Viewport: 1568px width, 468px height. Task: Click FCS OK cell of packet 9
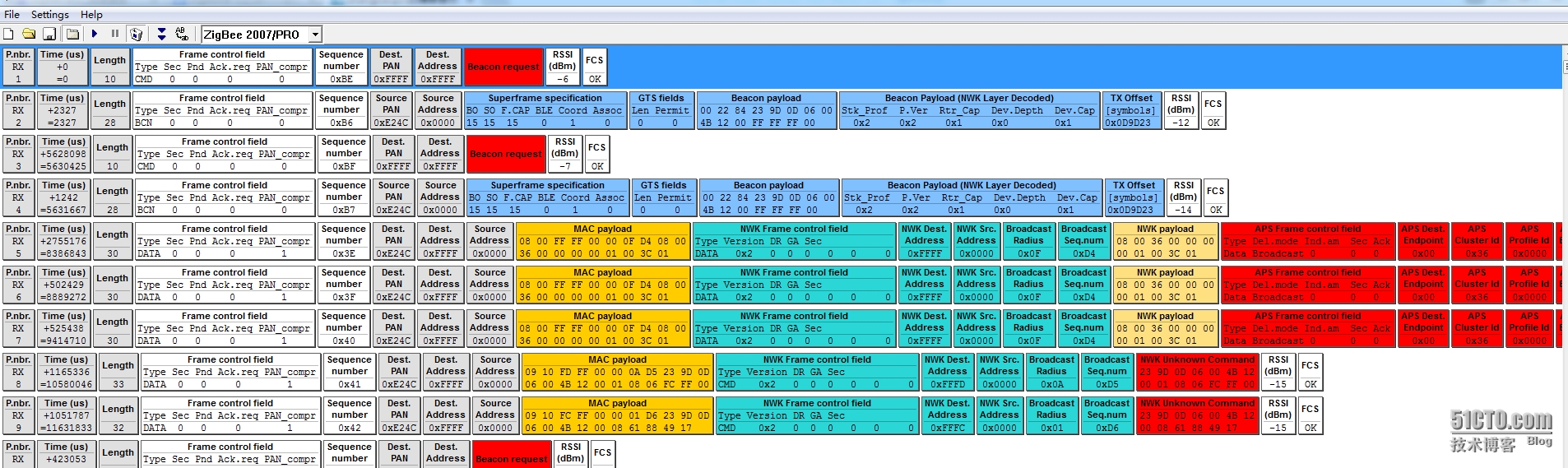pos(1311,415)
